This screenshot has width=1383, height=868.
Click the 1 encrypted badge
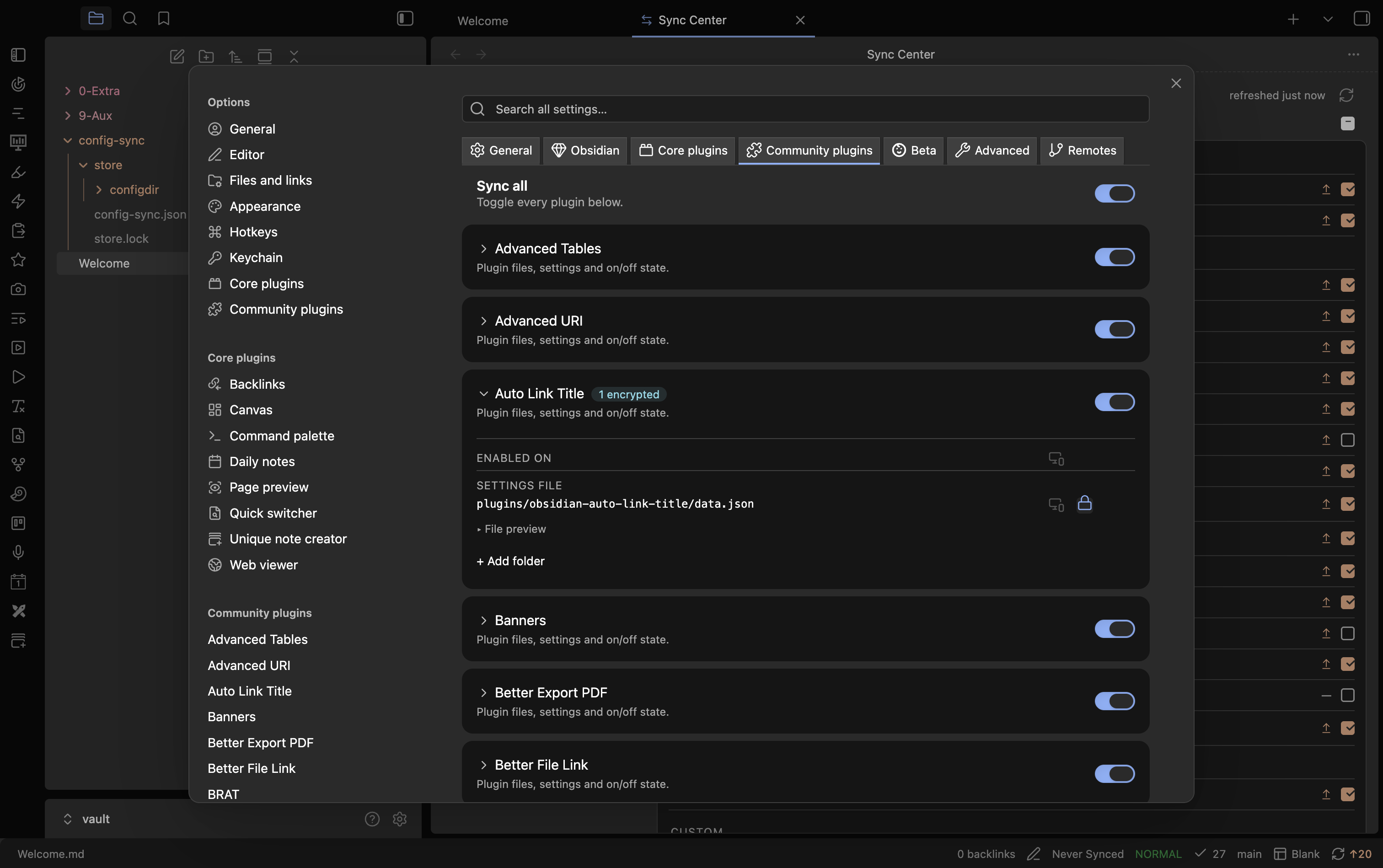pos(629,394)
